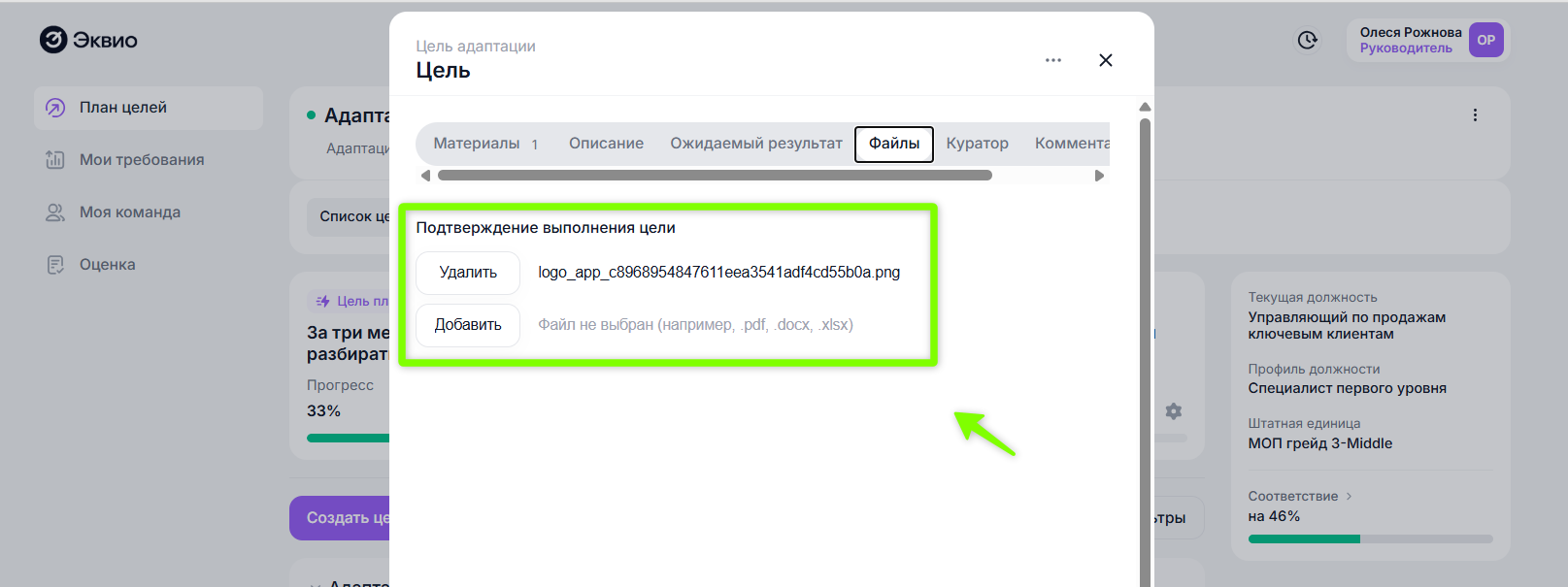Open the modal three-dots options menu
Image resolution: width=1568 pixels, height=587 pixels.
[1053, 60]
